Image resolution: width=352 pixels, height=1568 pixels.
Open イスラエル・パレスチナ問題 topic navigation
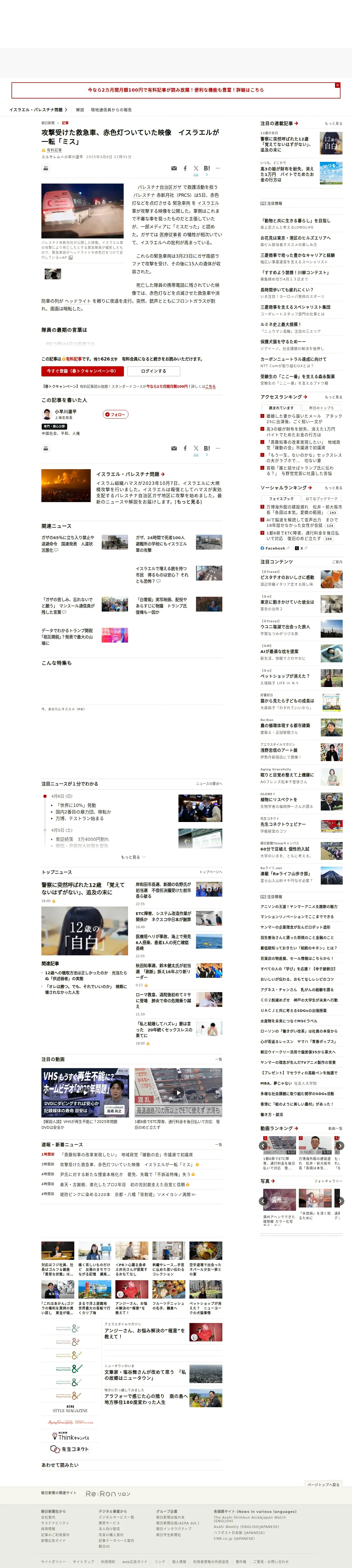(38, 110)
